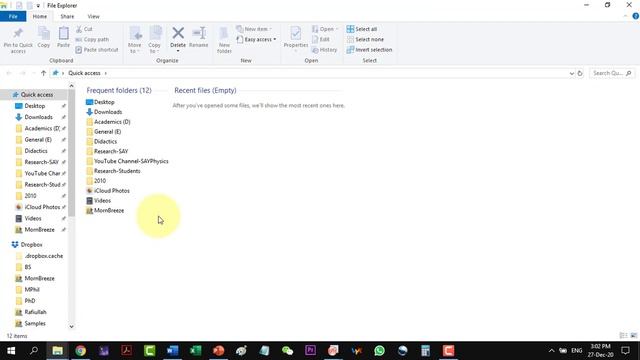Click the Help question mark icon
The image size is (640, 360).
point(636,16)
